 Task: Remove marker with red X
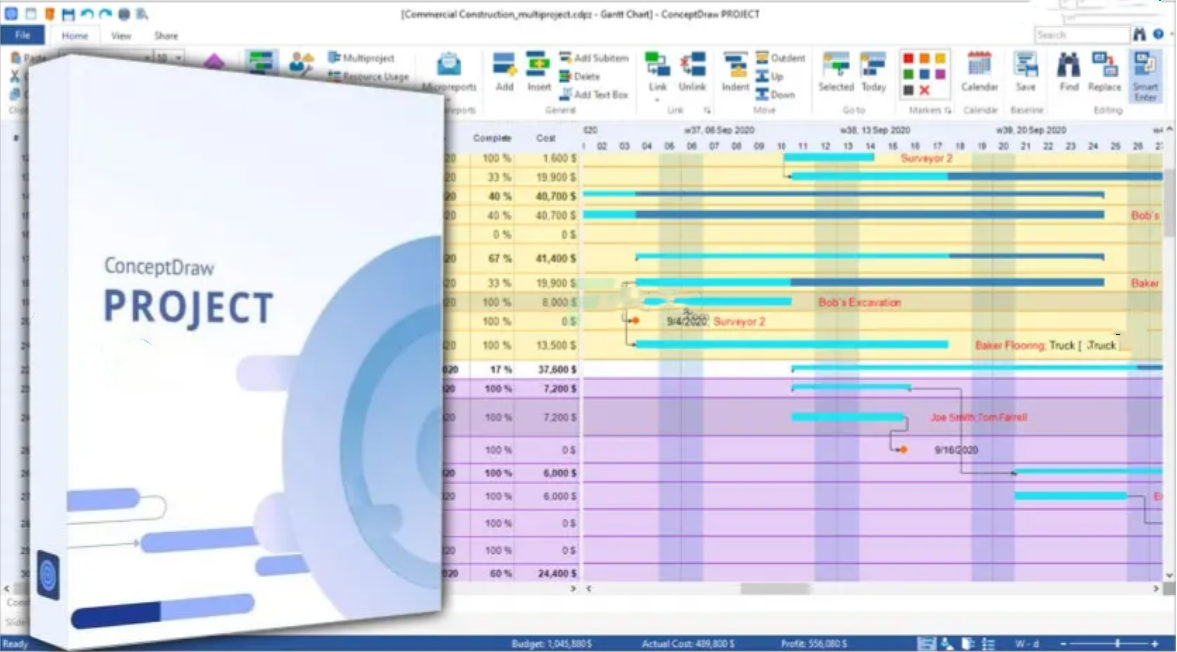(924, 91)
